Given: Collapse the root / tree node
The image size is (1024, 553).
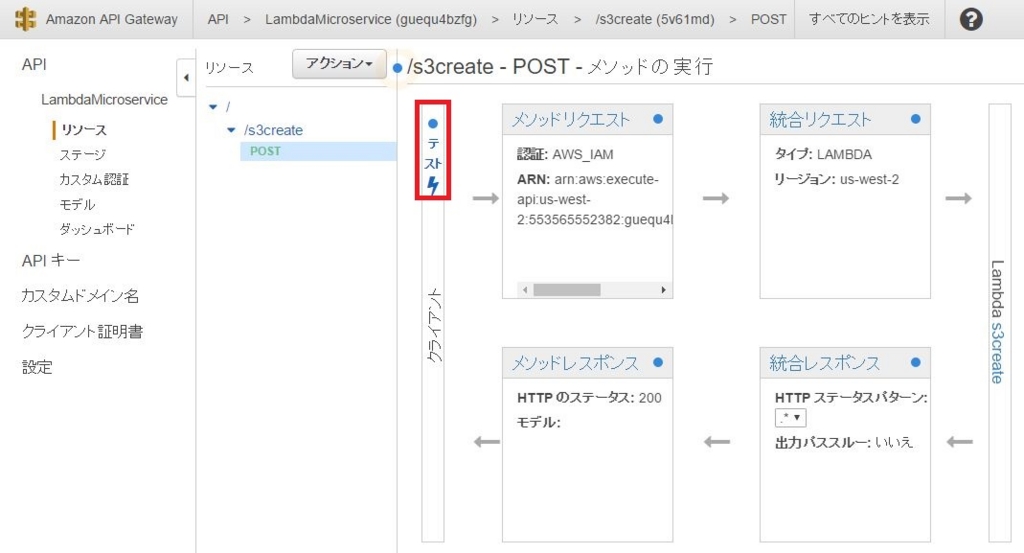Looking at the screenshot, I should tap(213, 106).
